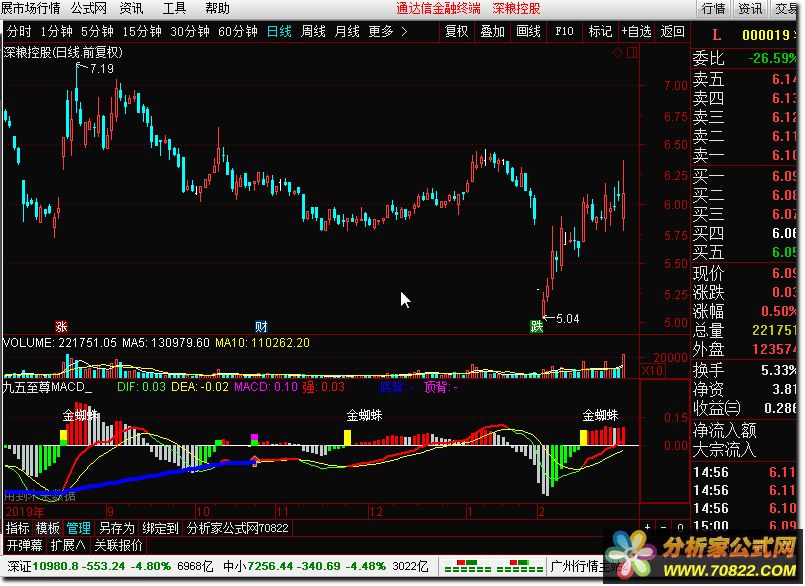
Task: Click the red diamond icon on chart
Action: pyautogui.click(x=617, y=52)
